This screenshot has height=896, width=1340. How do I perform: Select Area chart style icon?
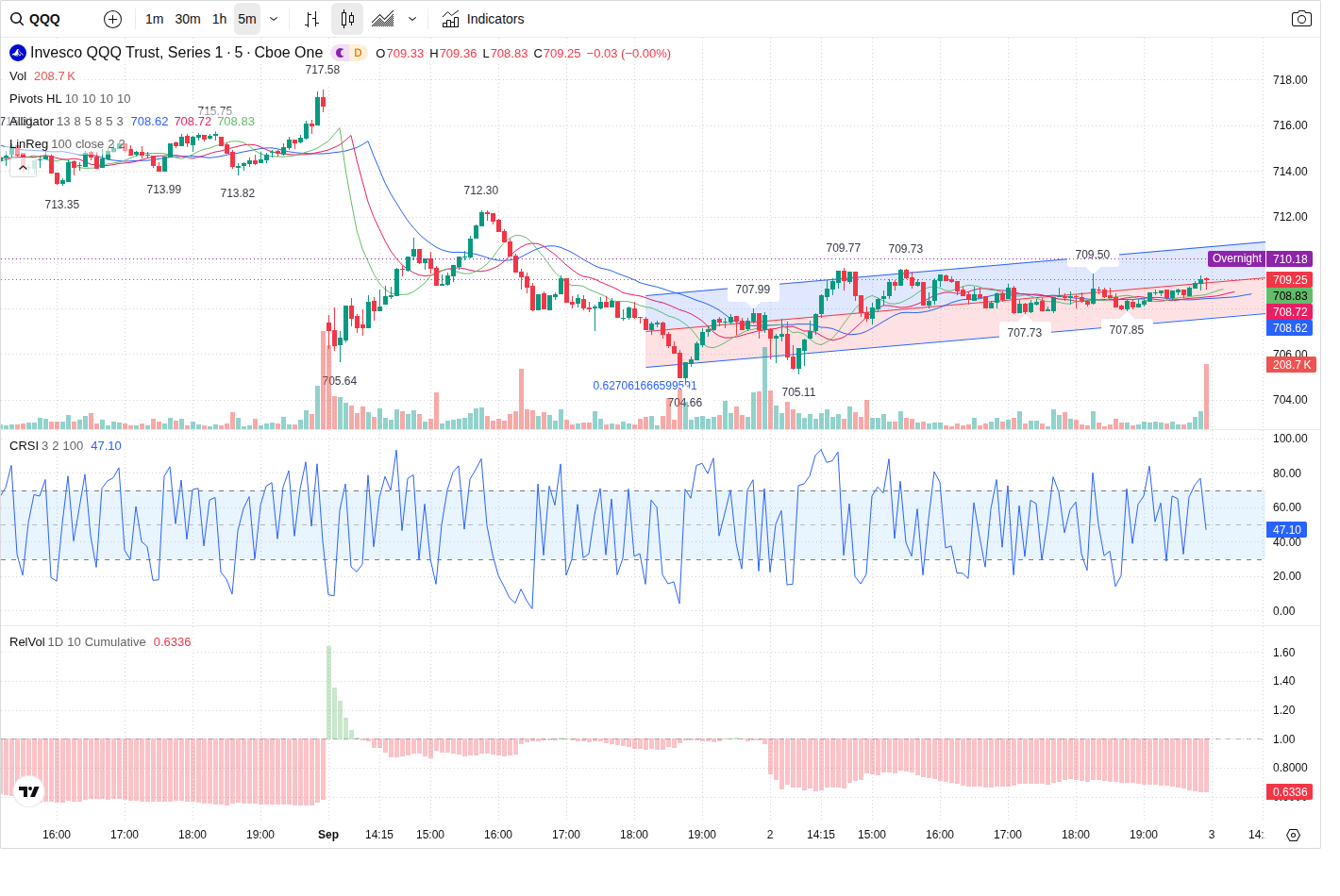click(383, 19)
